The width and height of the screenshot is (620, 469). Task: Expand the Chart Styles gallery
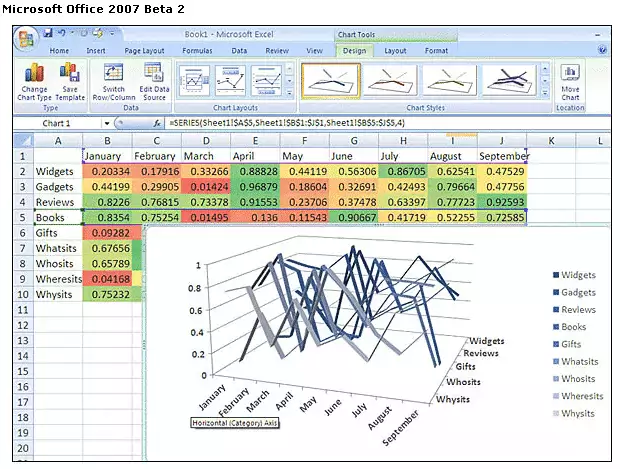tap(543, 93)
